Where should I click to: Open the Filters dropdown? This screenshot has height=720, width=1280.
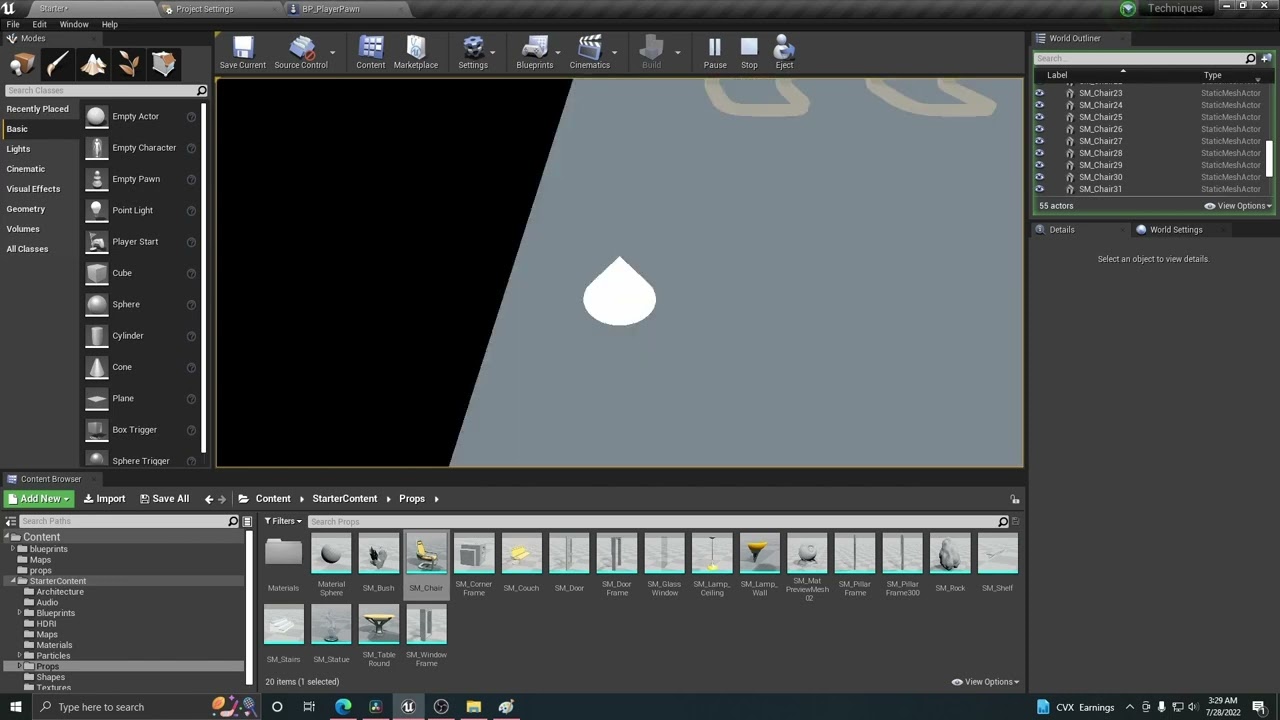point(283,521)
